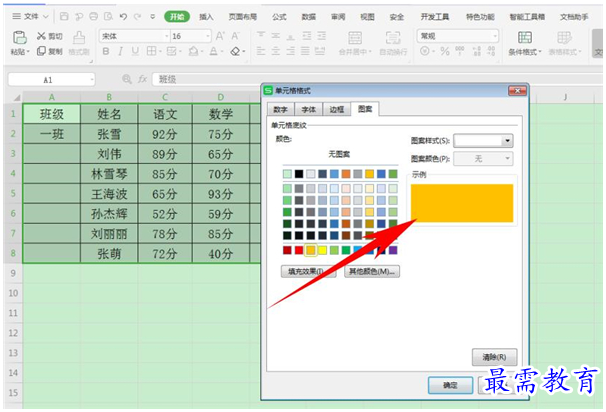Click the select-all corner of sheet
Viewport: 606px width, 412px height.
click(17, 97)
